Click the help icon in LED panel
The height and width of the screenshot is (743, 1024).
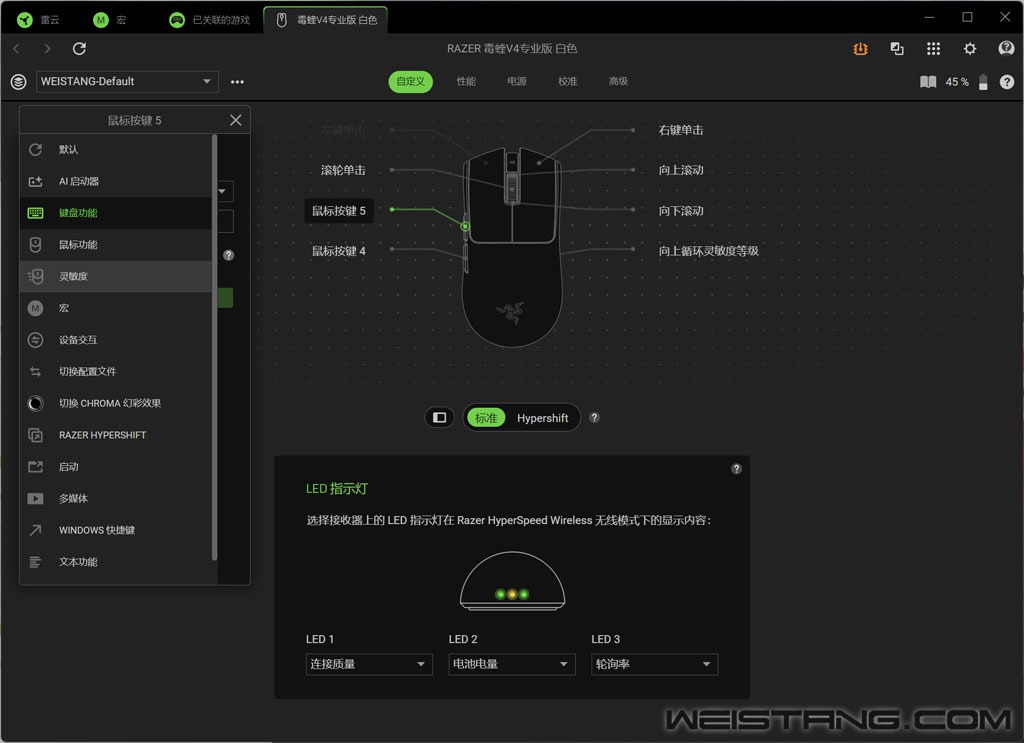(736, 469)
